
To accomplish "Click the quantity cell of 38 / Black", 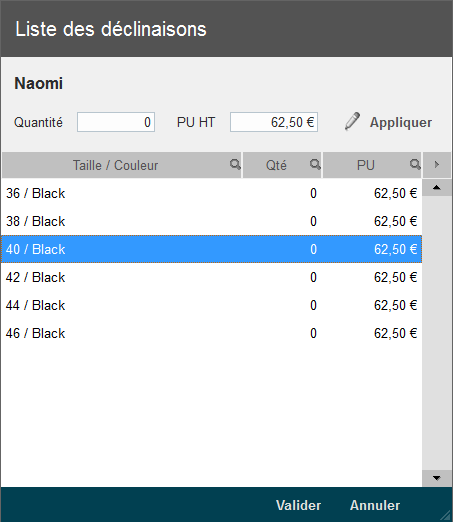I will click(x=313, y=221).
